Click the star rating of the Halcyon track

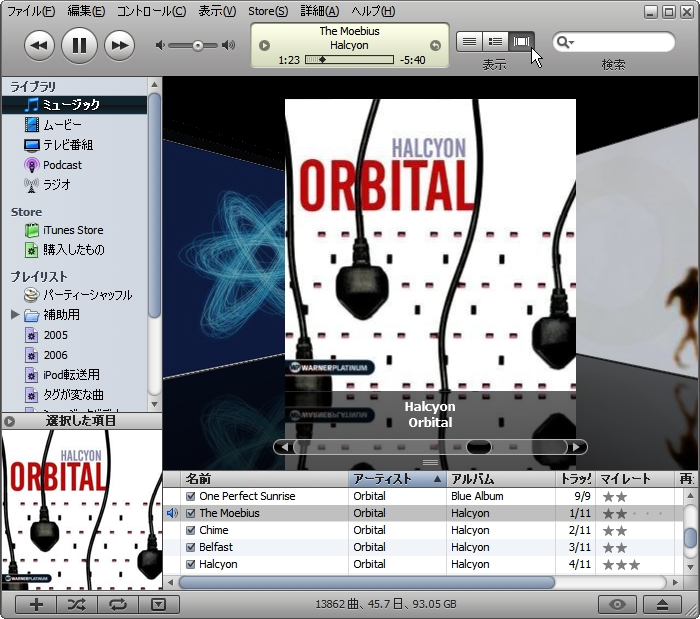pos(621,565)
